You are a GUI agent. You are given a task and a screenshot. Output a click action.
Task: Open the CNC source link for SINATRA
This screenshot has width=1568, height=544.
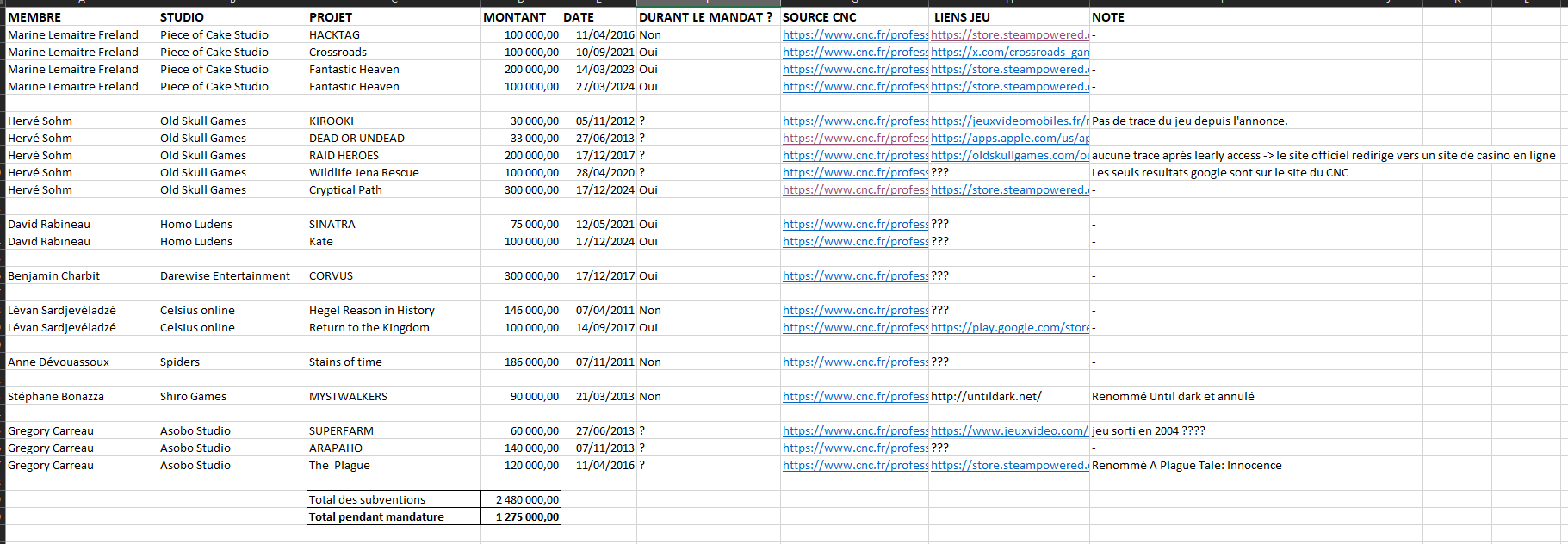coord(855,224)
